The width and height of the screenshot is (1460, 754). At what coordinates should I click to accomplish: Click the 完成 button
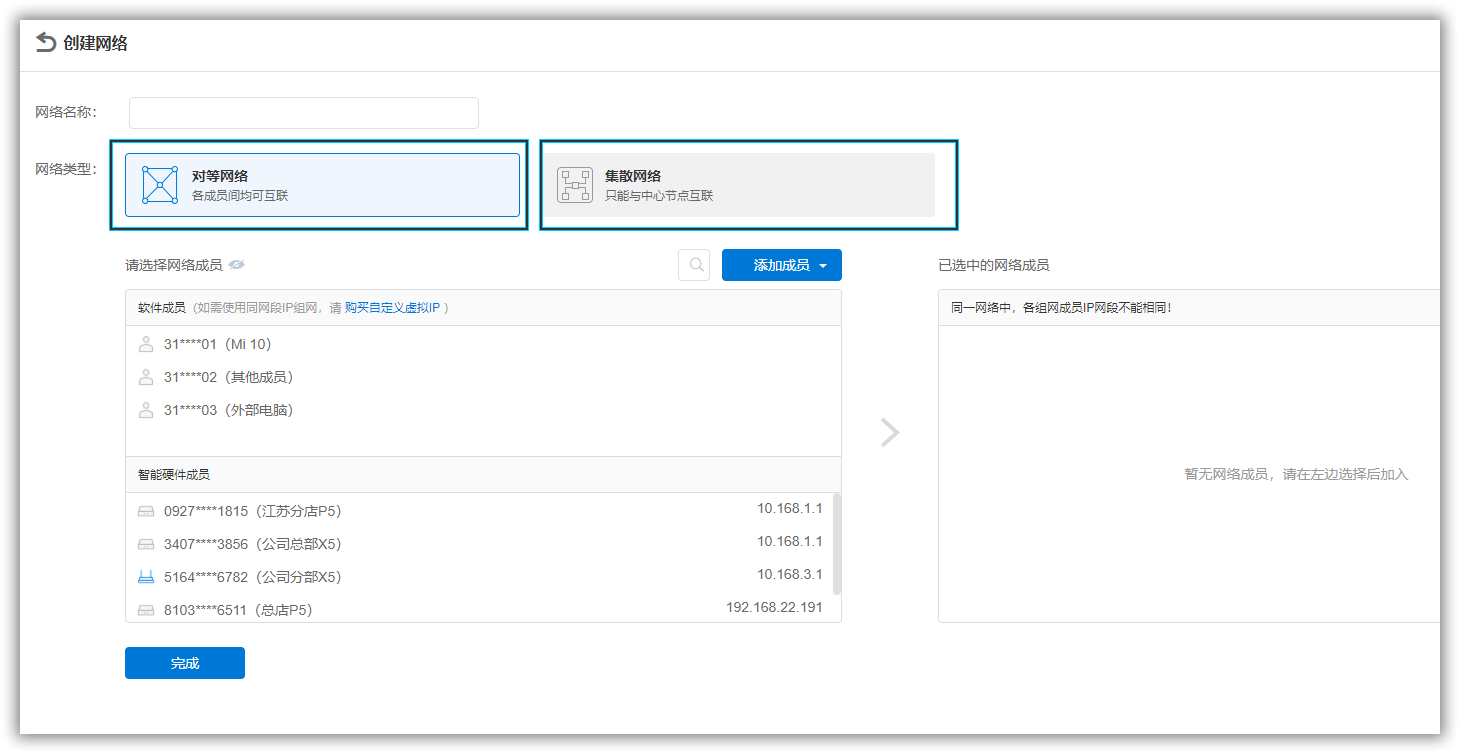tap(184, 662)
